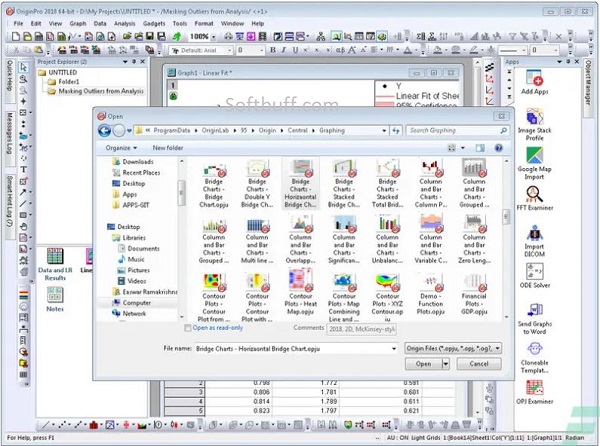Select Computer in the navigation pane
The height and width of the screenshot is (446, 600).
pyautogui.click(x=136, y=303)
